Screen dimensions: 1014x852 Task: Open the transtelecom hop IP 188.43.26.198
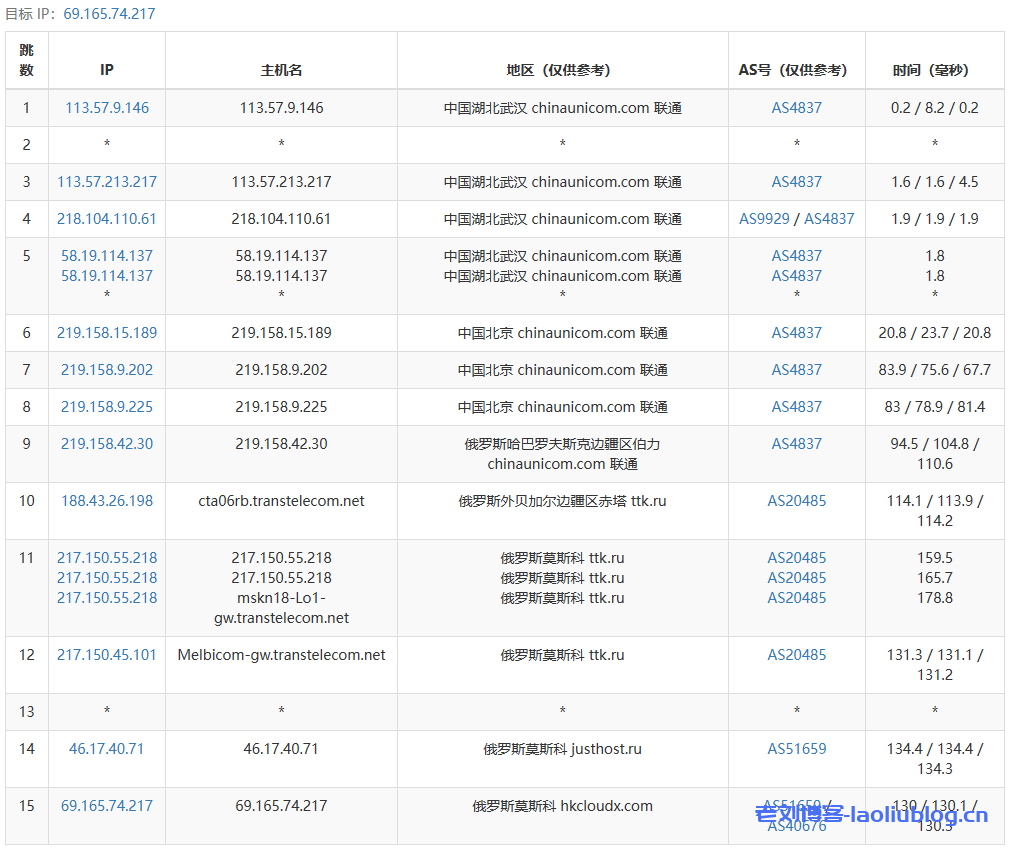106,500
